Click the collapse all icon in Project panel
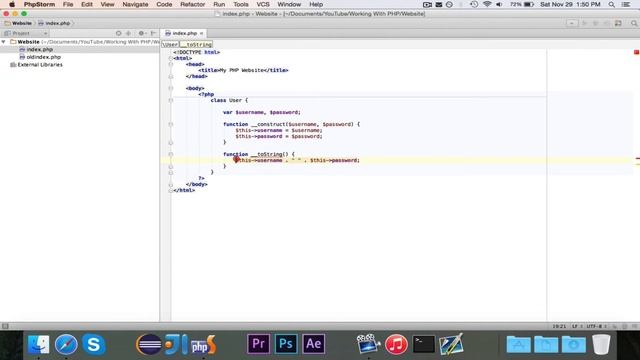This screenshot has height=360, width=640. pos(128,33)
